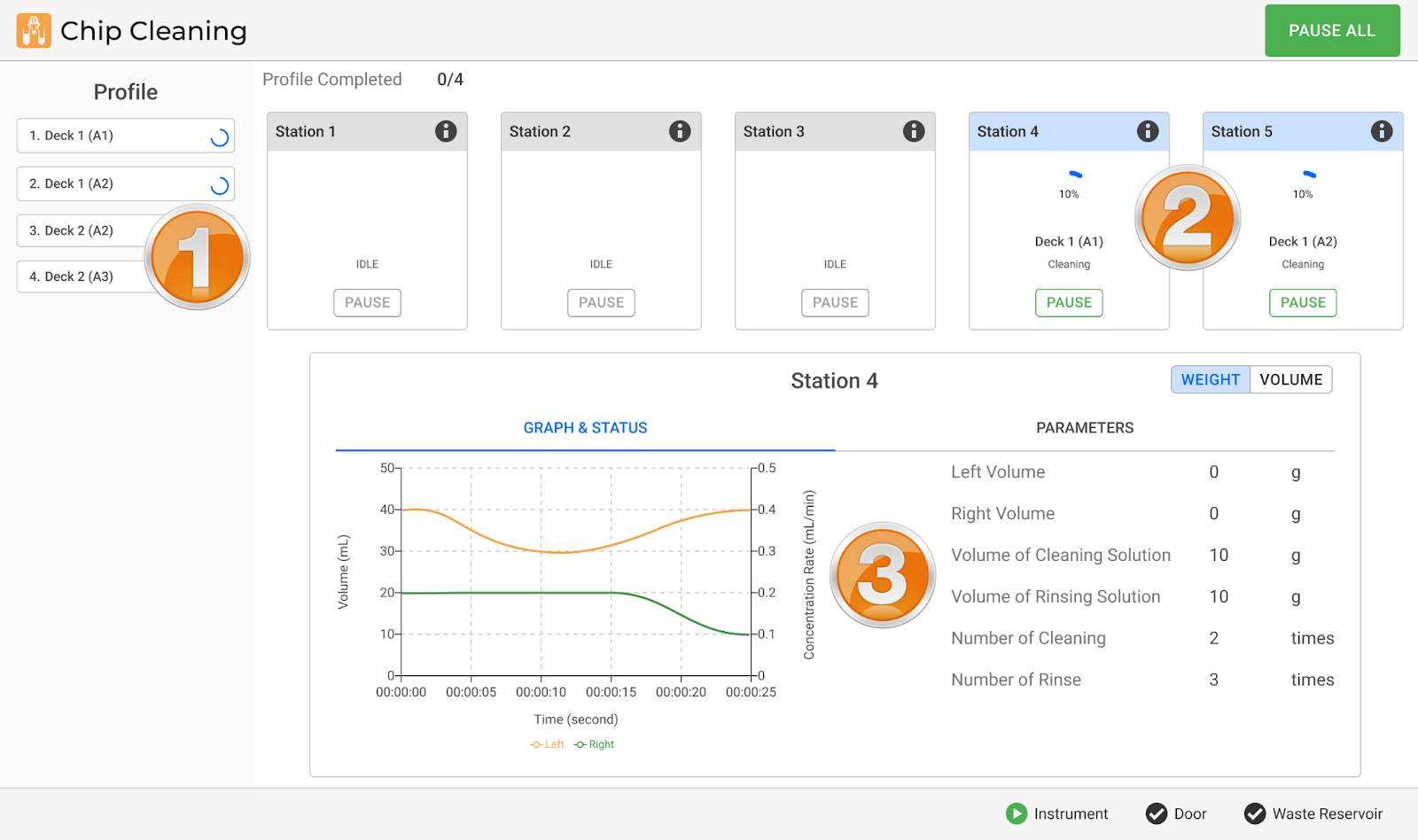Open Station 1 info icon
The image size is (1418, 840).
pos(446,131)
